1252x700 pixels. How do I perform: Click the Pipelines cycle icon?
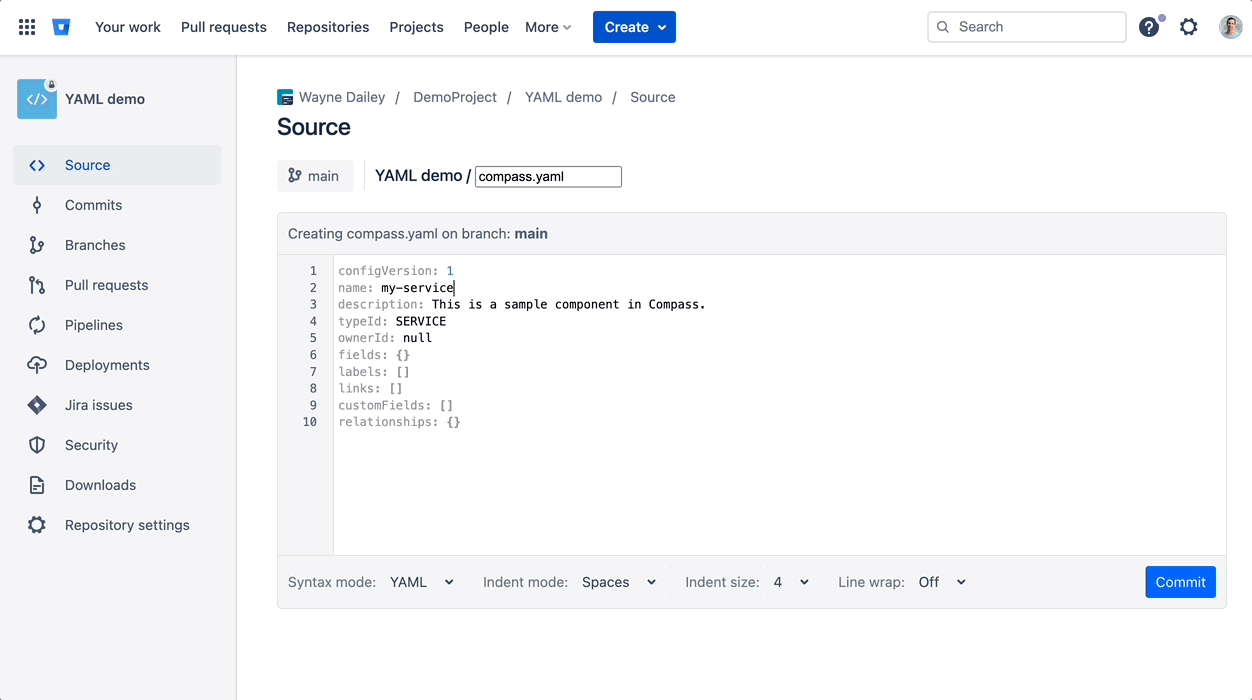[37, 325]
